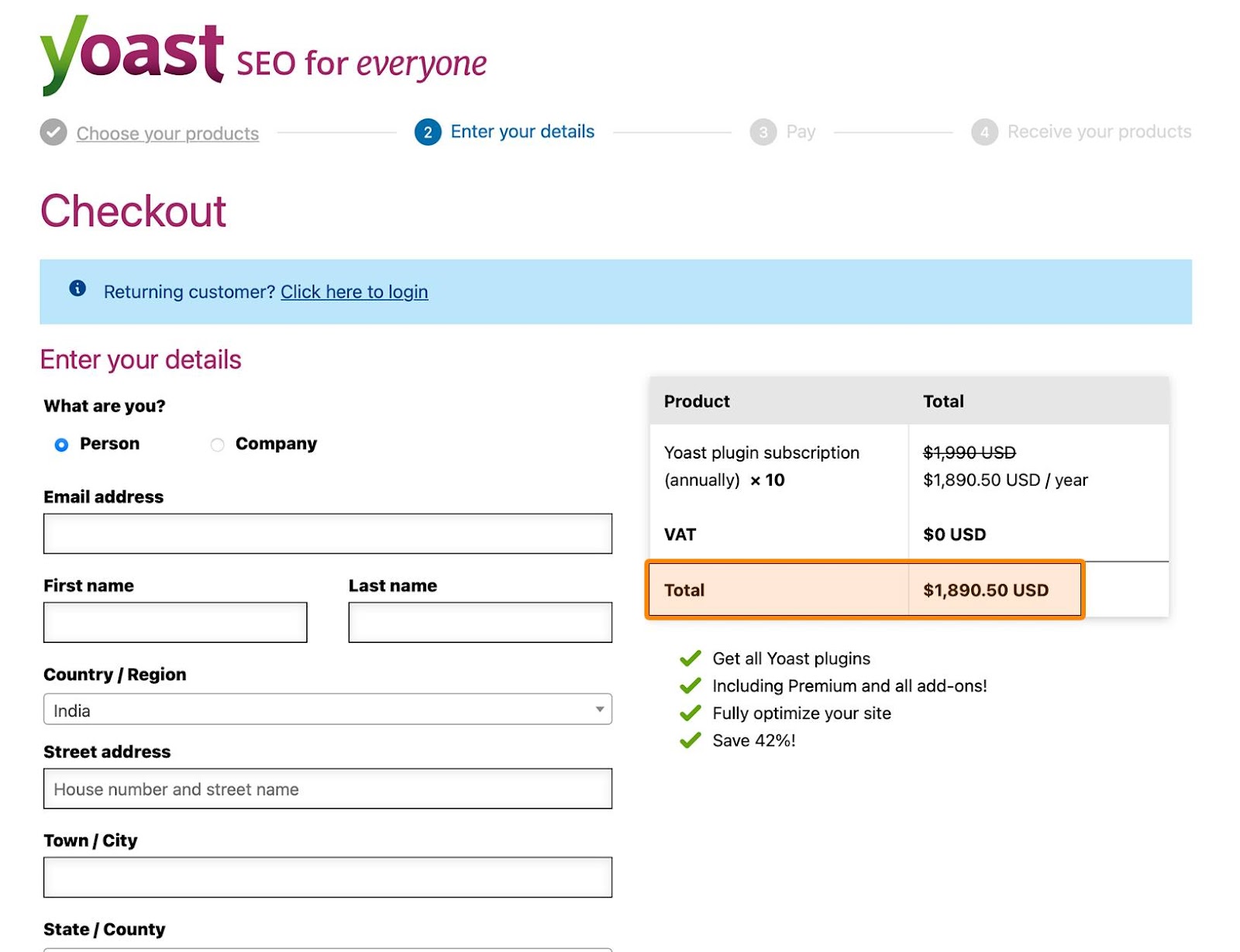Viewport: 1240px width, 952px height.
Task: Click the Receive your products step label
Action: [x=1099, y=132]
